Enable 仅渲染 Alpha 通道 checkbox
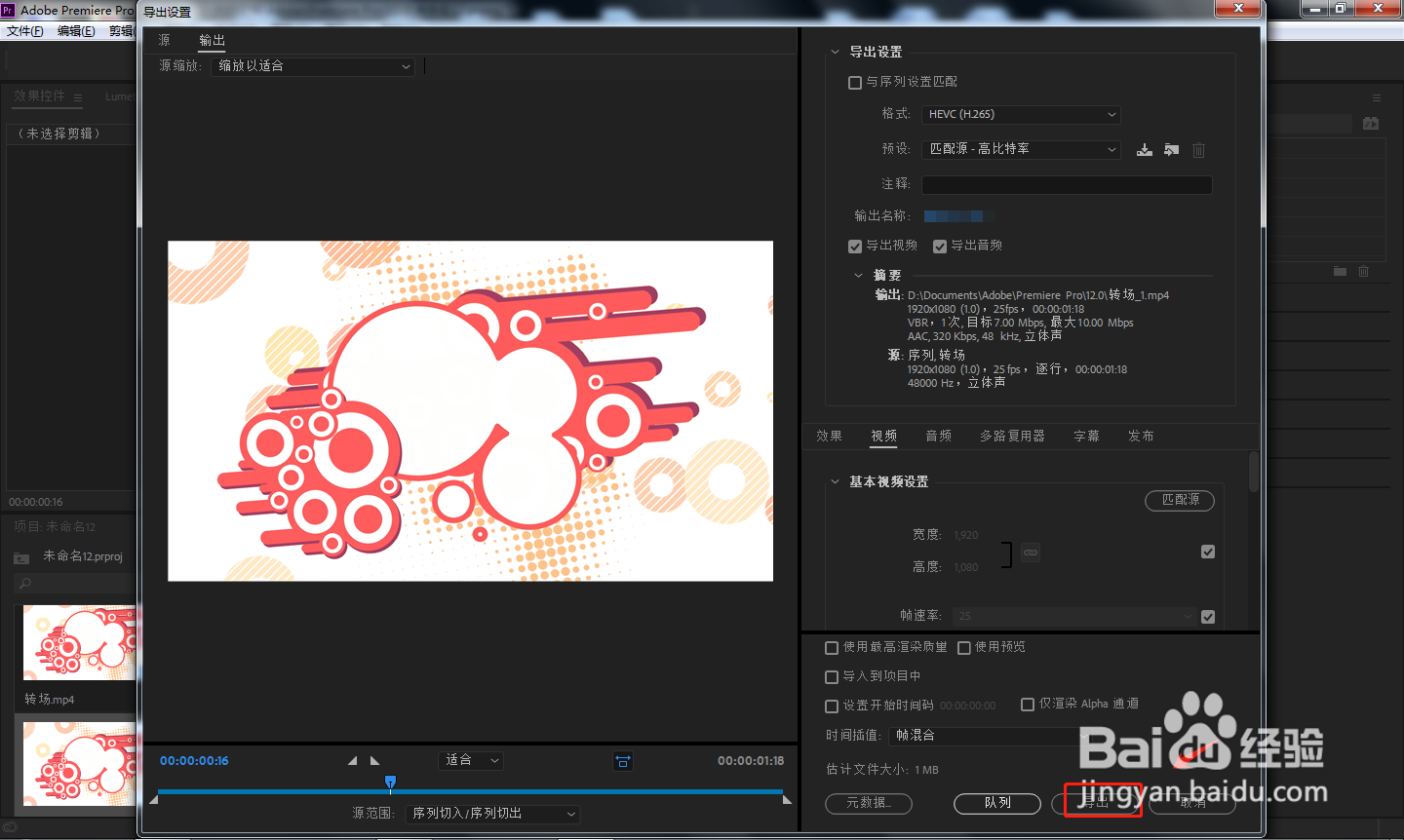The height and width of the screenshot is (840, 1404). click(1028, 705)
